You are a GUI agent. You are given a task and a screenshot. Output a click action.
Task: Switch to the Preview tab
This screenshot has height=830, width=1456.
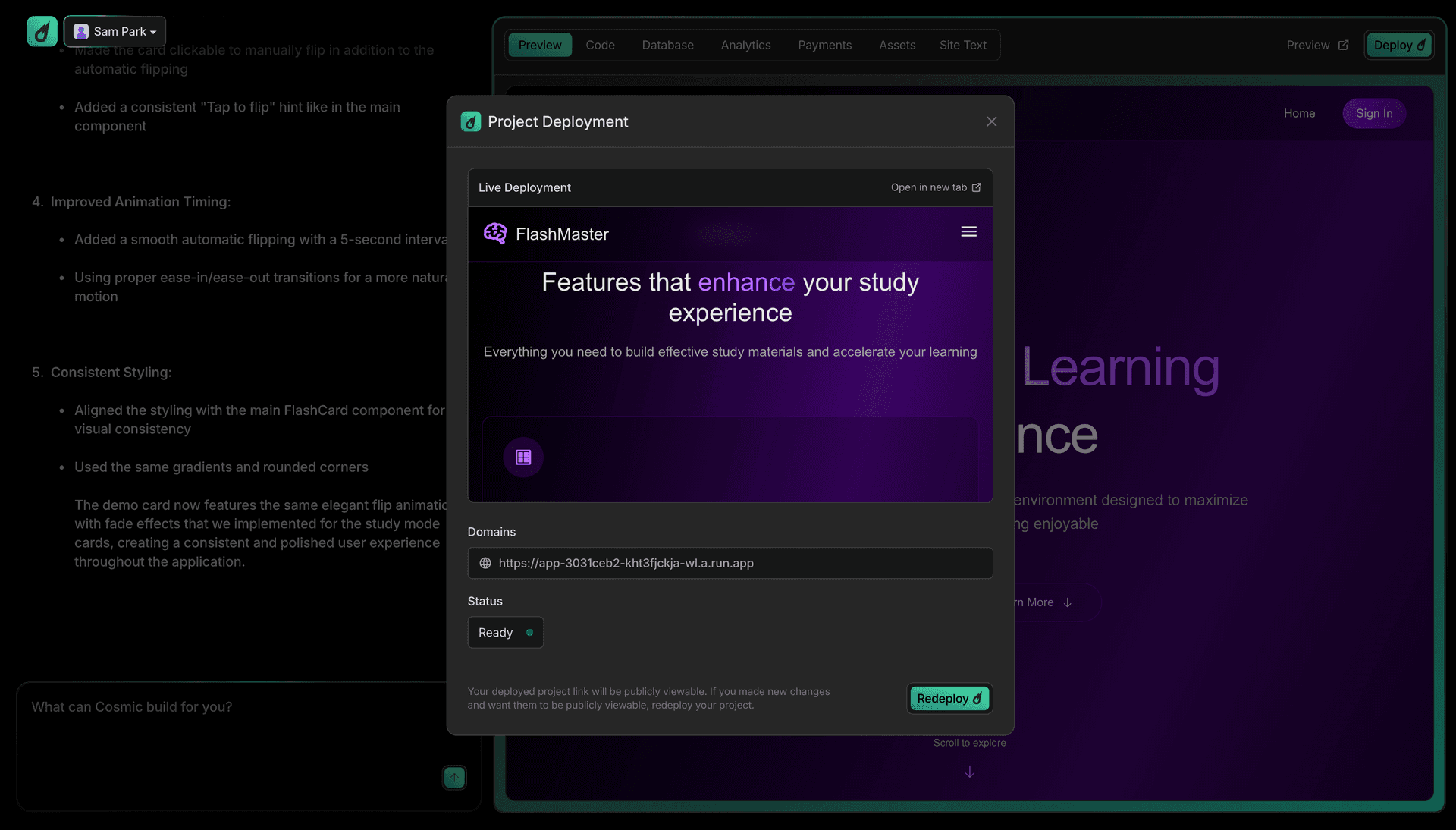(540, 45)
